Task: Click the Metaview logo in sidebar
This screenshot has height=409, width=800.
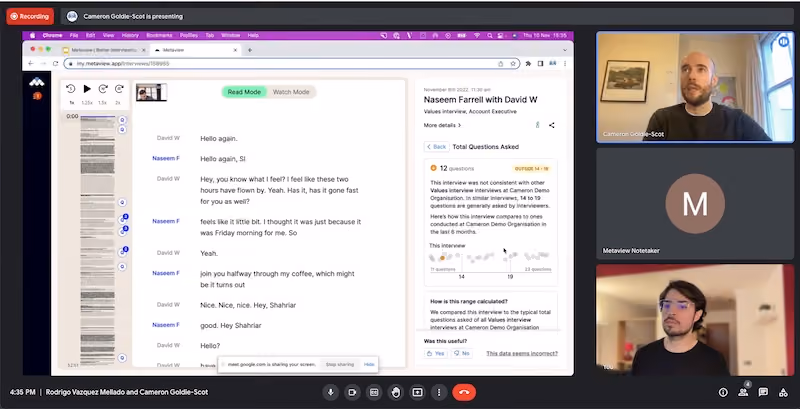Action: click(x=37, y=82)
